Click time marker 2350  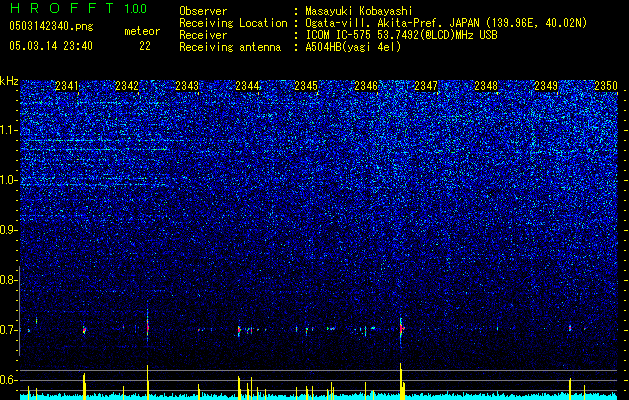606,86
